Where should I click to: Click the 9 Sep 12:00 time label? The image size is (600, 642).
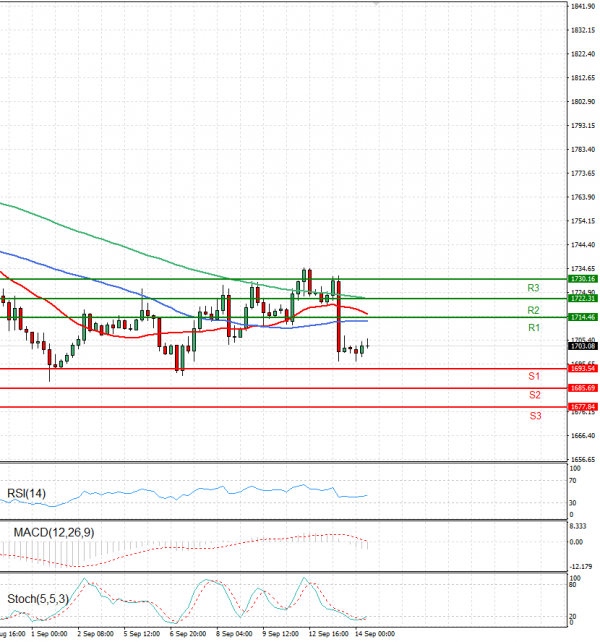[x=281, y=634]
